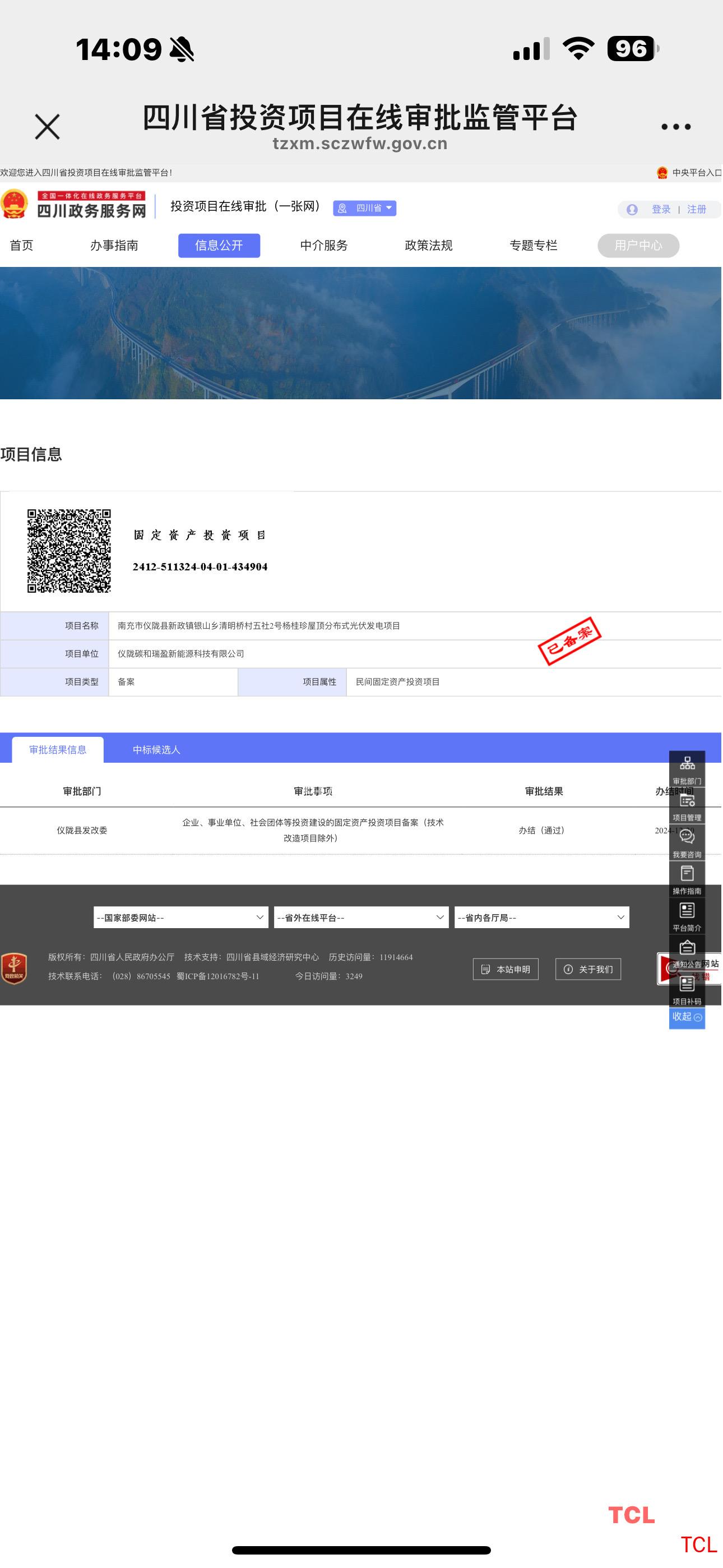Click the 关于我们 footer button
The image size is (723, 1568).
(588, 969)
